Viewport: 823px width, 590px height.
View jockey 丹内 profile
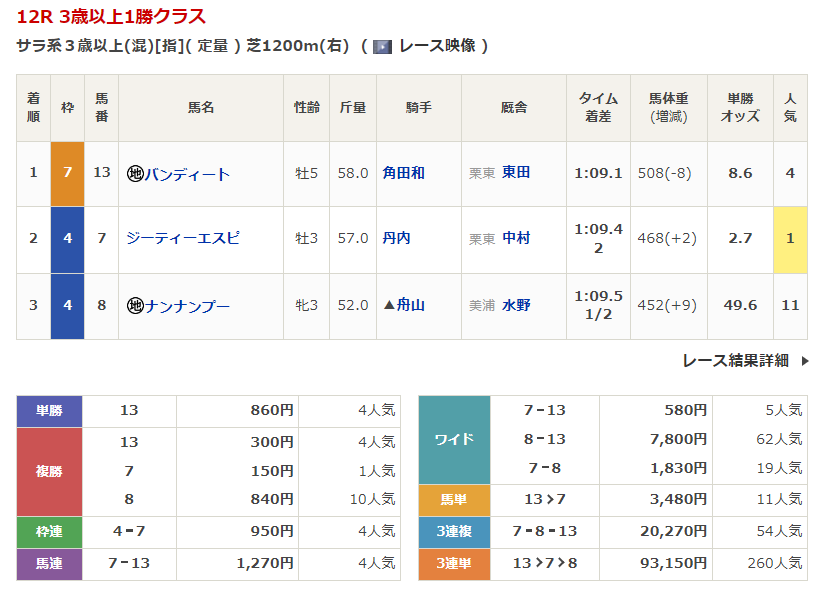pos(396,239)
